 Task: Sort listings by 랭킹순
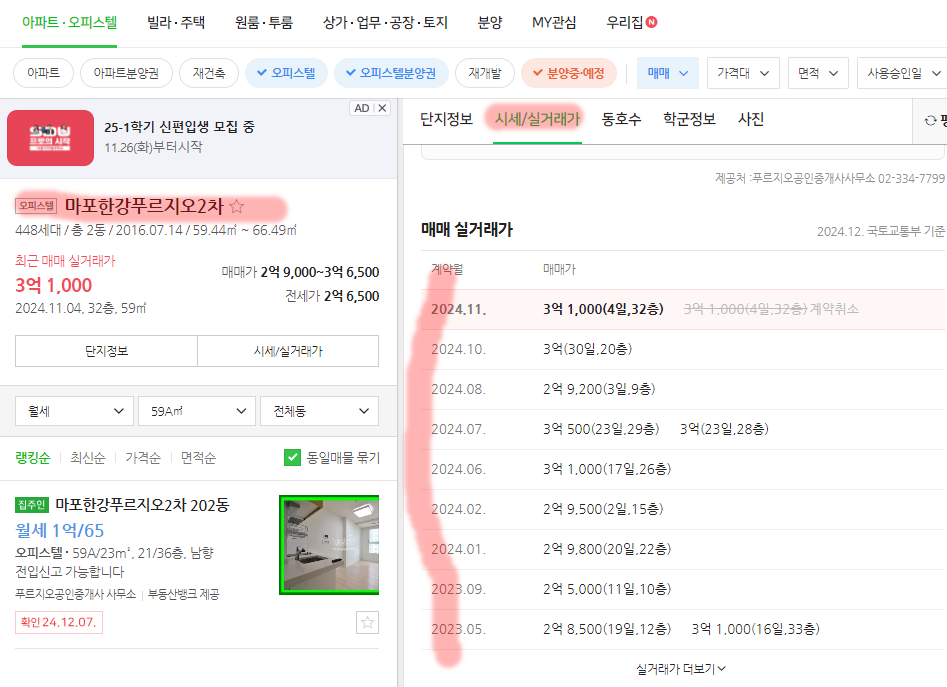33,458
